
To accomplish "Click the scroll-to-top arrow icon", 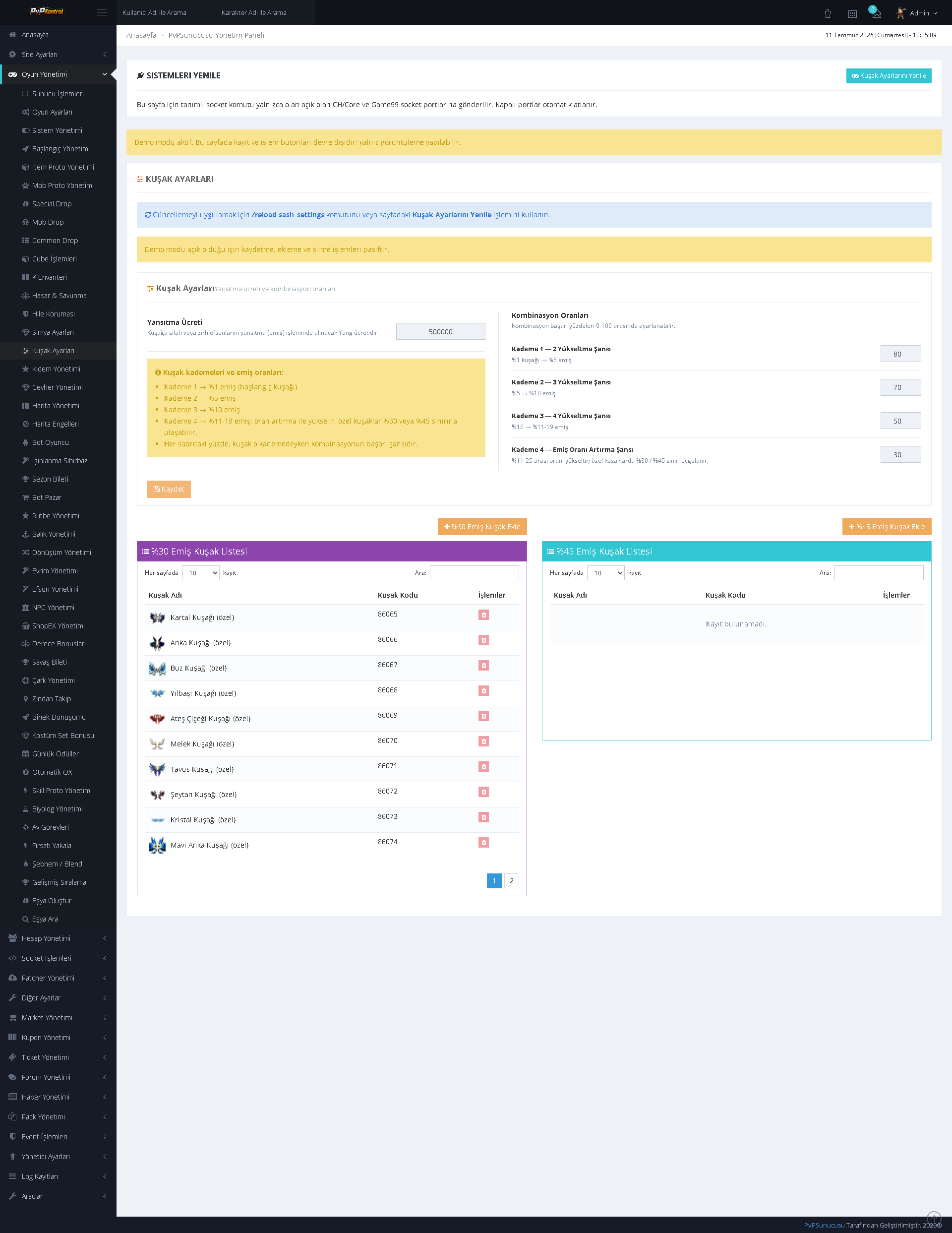I will (934, 1218).
